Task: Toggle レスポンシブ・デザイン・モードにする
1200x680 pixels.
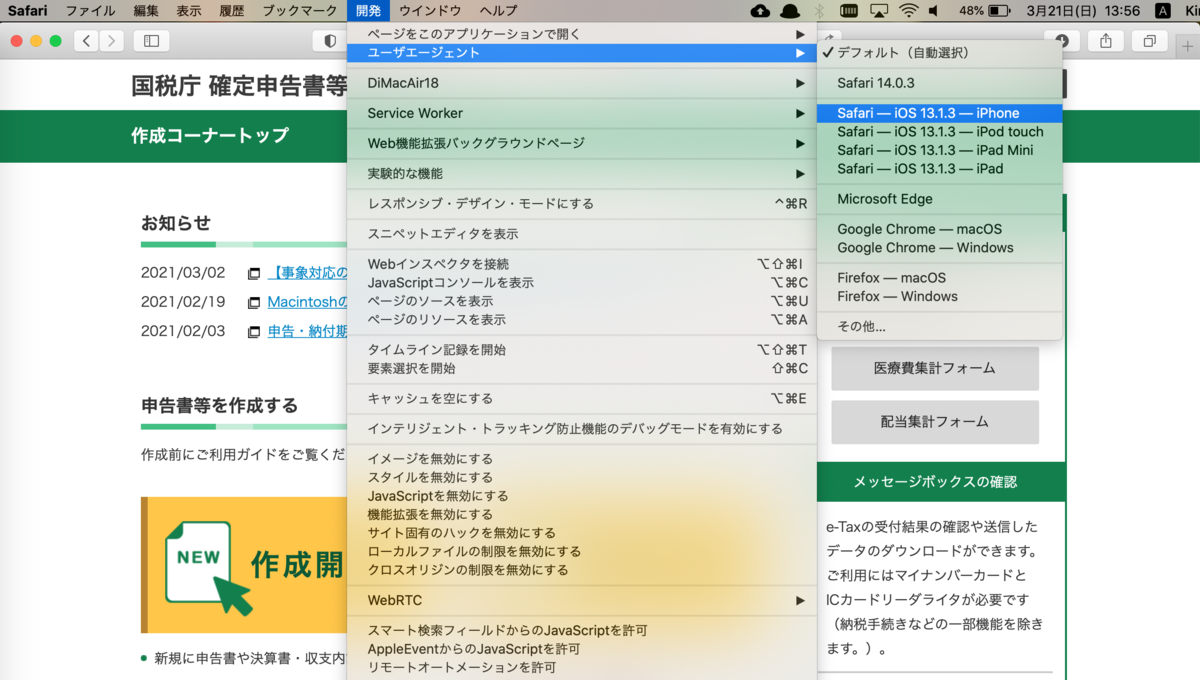Action: (x=582, y=204)
